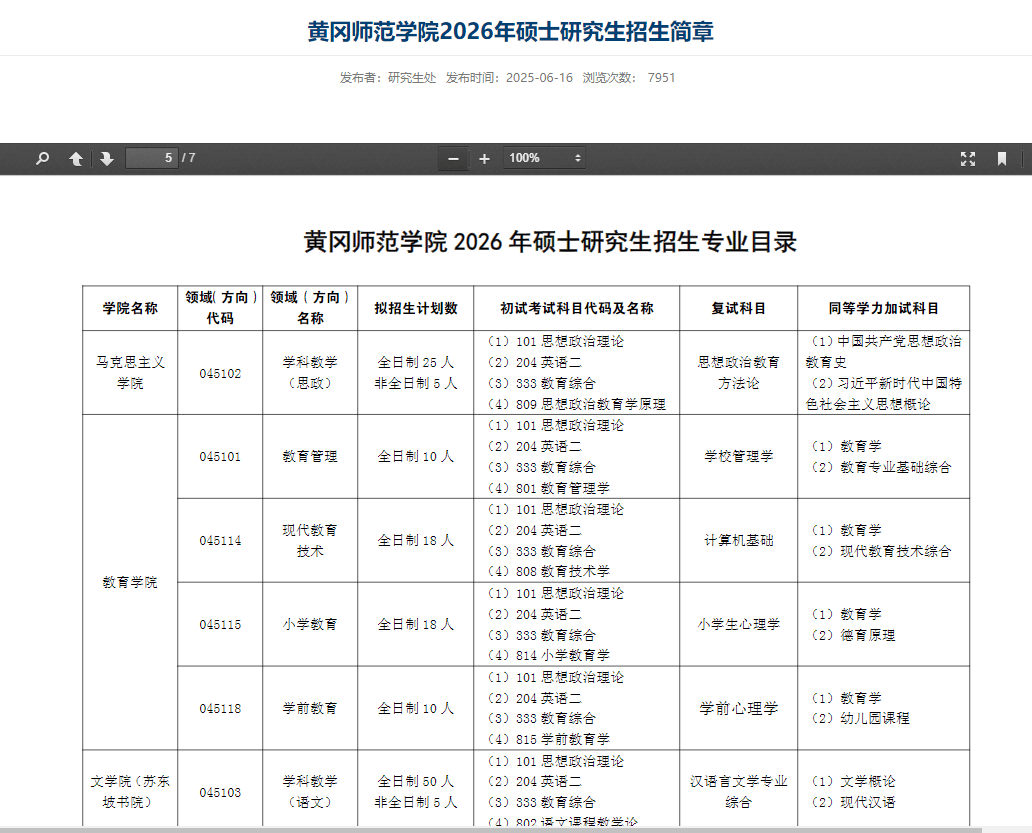Screen dimensions: 1032x833
Task: Zoom out with the minus button
Action: [x=453, y=159]
